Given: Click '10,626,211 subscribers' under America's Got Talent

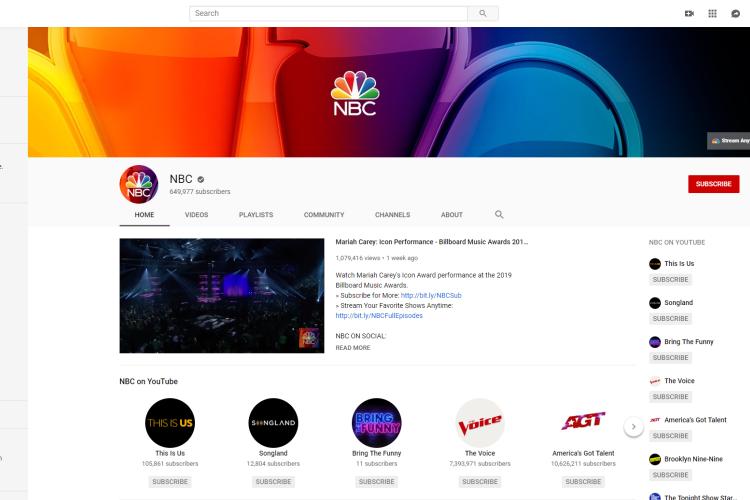Looking at the screenshot, I should pos(583,464).
